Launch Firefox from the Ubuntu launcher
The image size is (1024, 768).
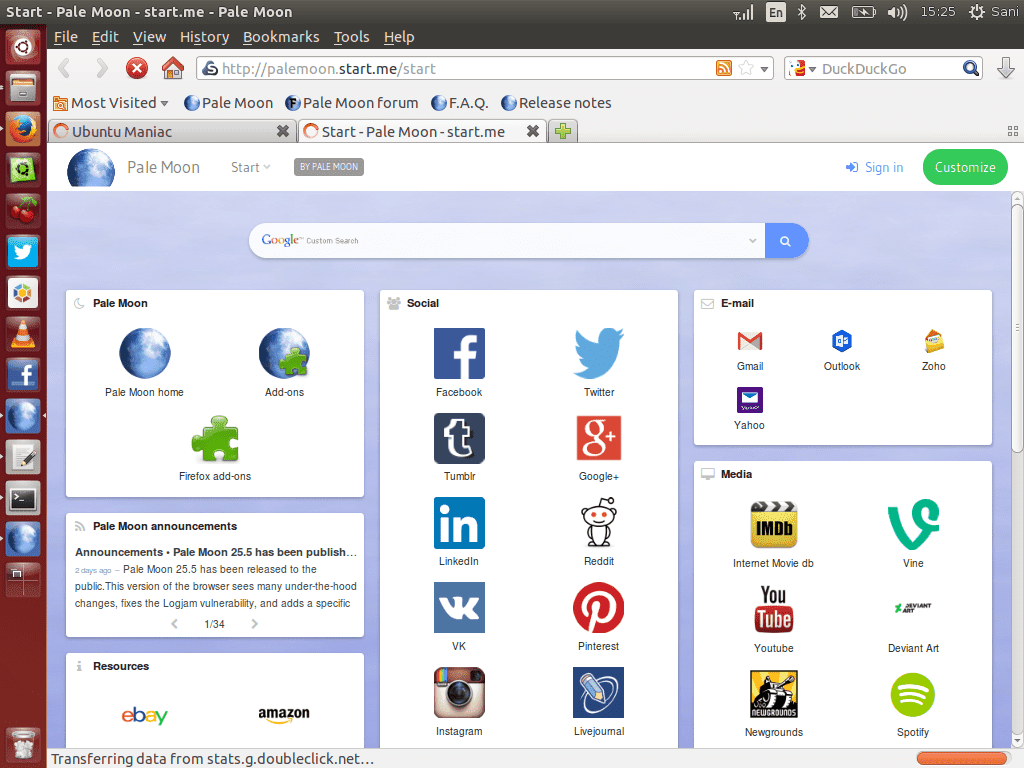click(x=23, y=129)
